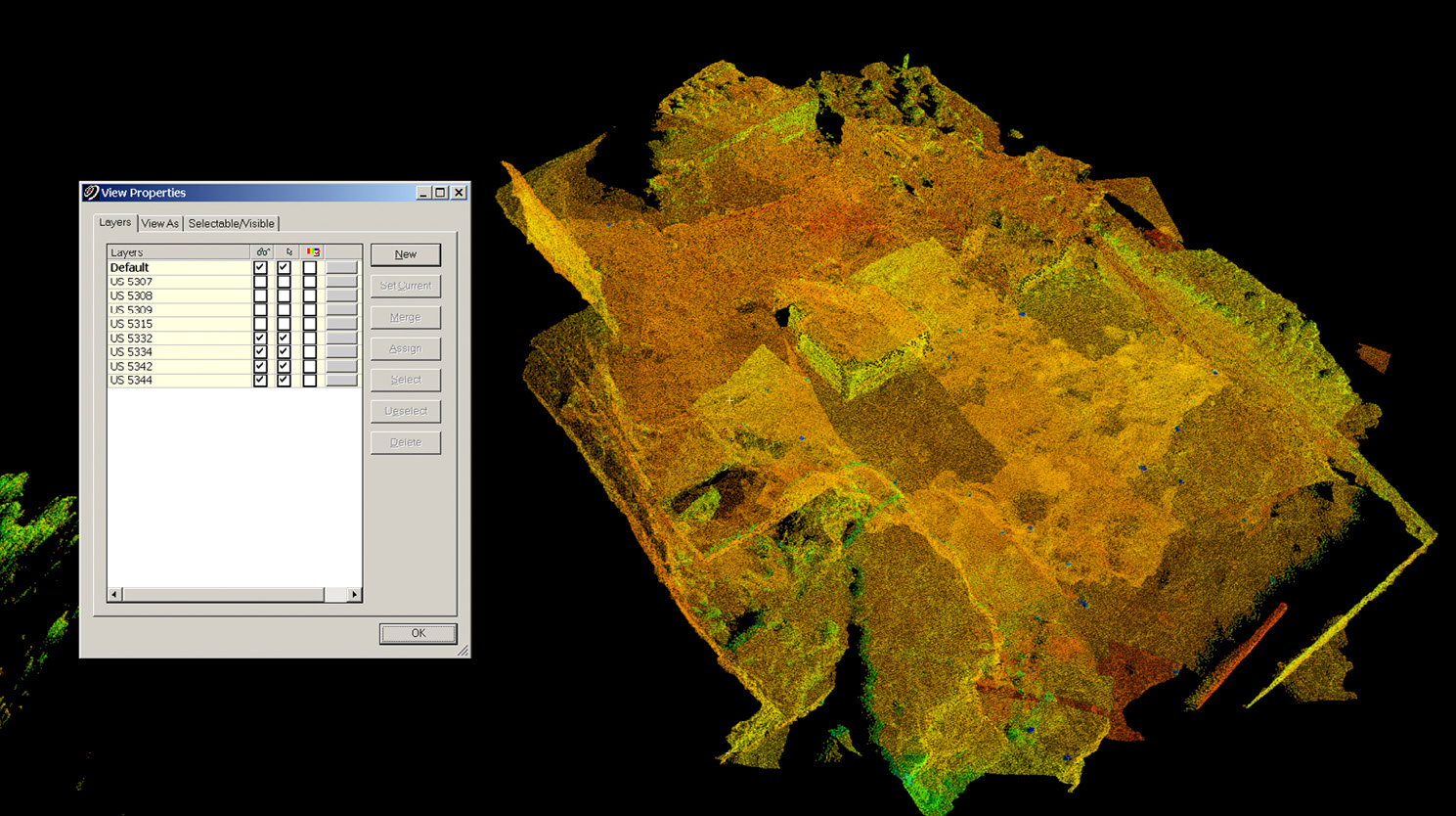The image size is (1456, 816).
Task: Hide layer US 5332 via visibility checkbox
Action: coord(260,338)
